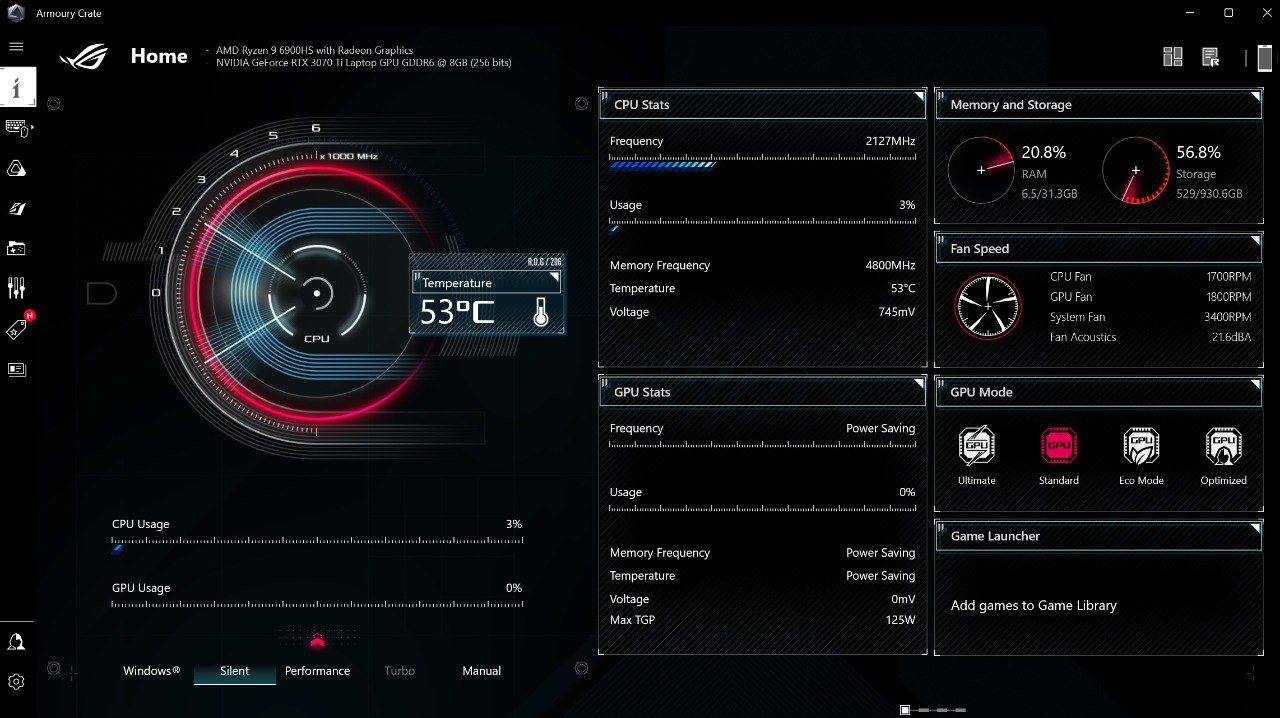Open Scenario Profiles sliders icon
Viewport: 1280px width, 718px height.
(x=16, y=288)
